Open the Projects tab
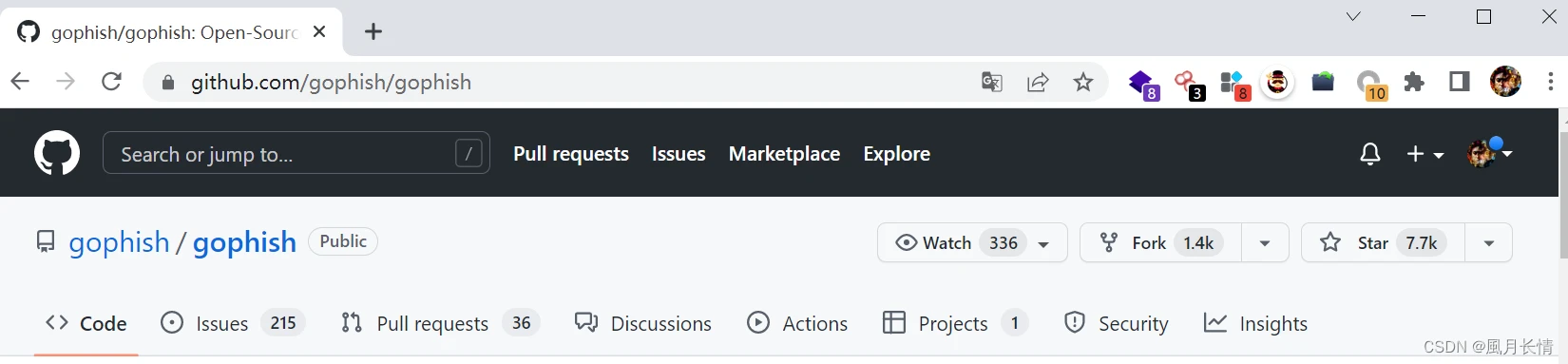The height and width of the screenshot is (364, 1568). tap(956, 323)
